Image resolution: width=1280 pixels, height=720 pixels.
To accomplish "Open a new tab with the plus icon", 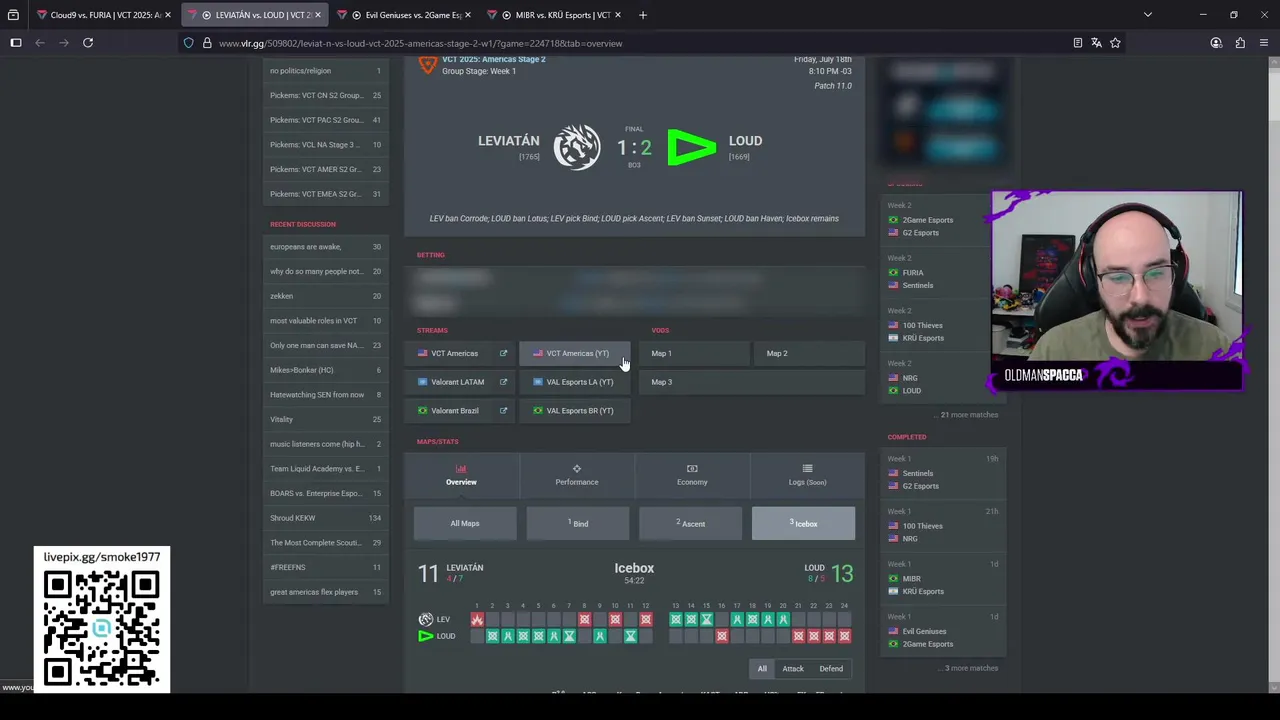I will coord(643,15).
